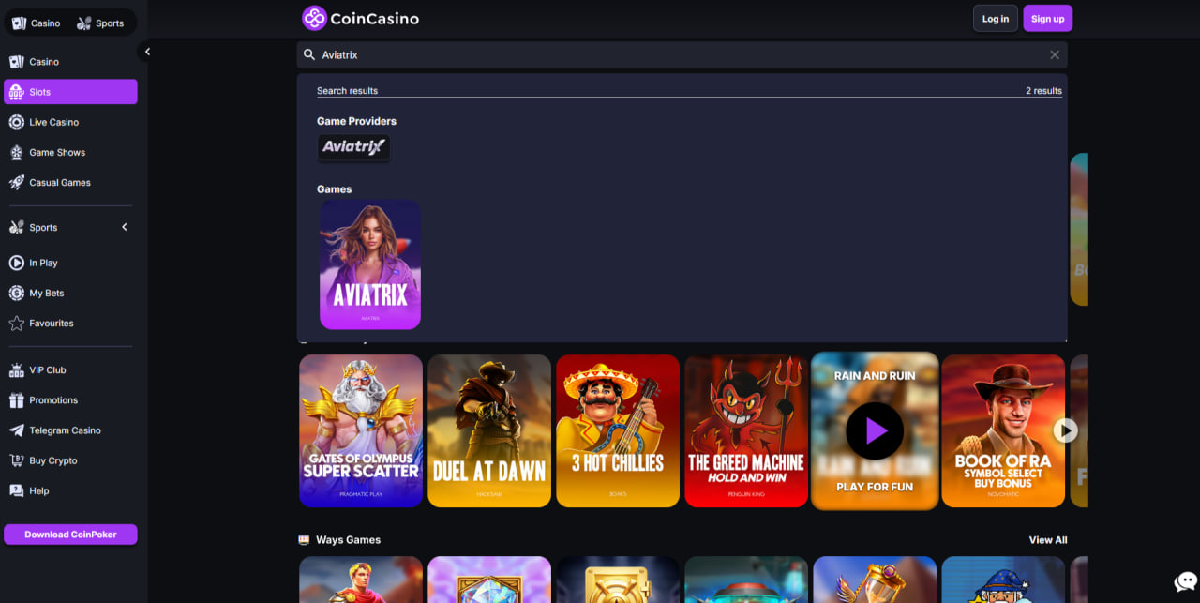Select Slots in the sidebar

70,92
